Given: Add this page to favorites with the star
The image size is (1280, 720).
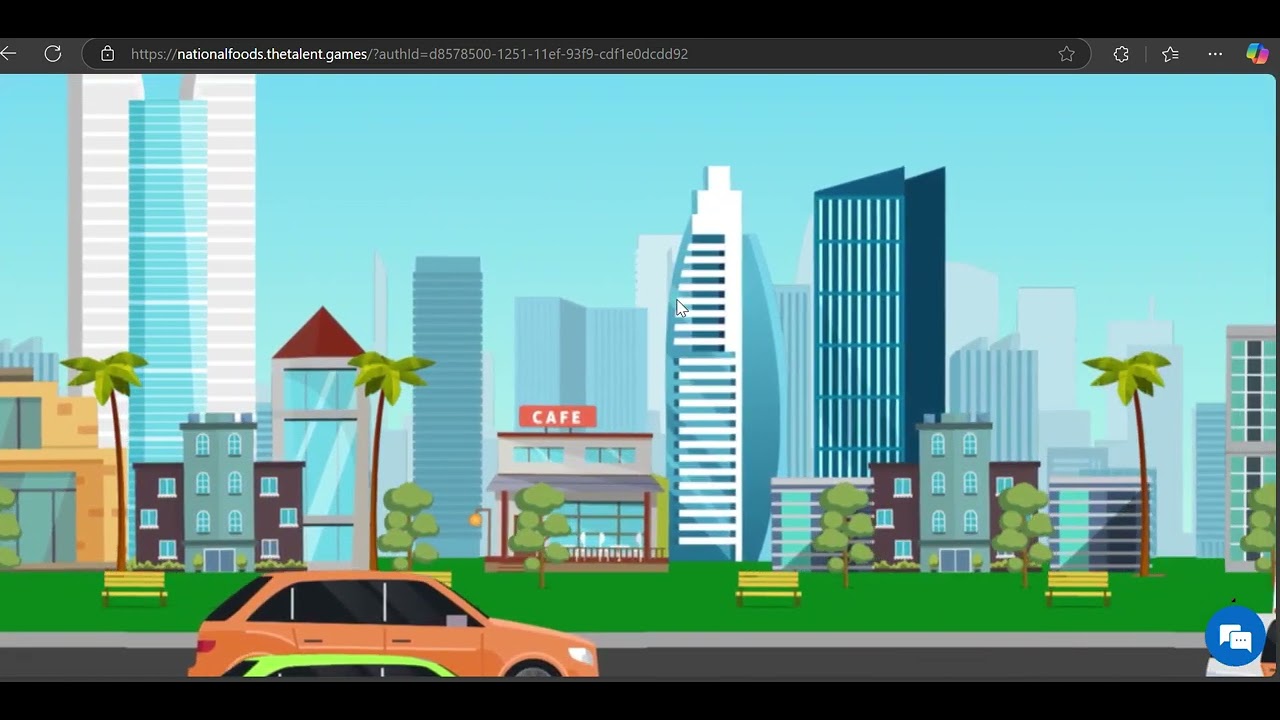Looking at the screenshot, I should click(x=1067, y=54).
